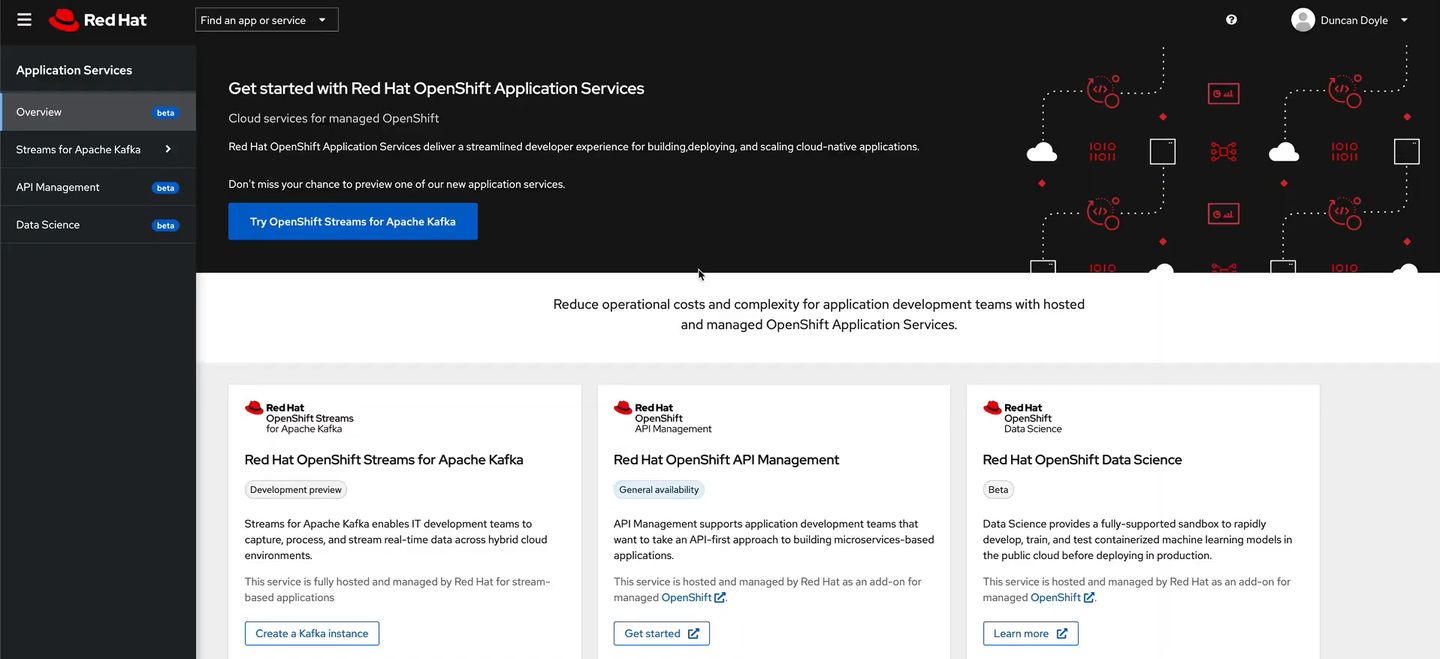1440x659 pixels.
Task: Click 'Cloud services for managed OpenShift' subtitle
Action: click(334, 118)
